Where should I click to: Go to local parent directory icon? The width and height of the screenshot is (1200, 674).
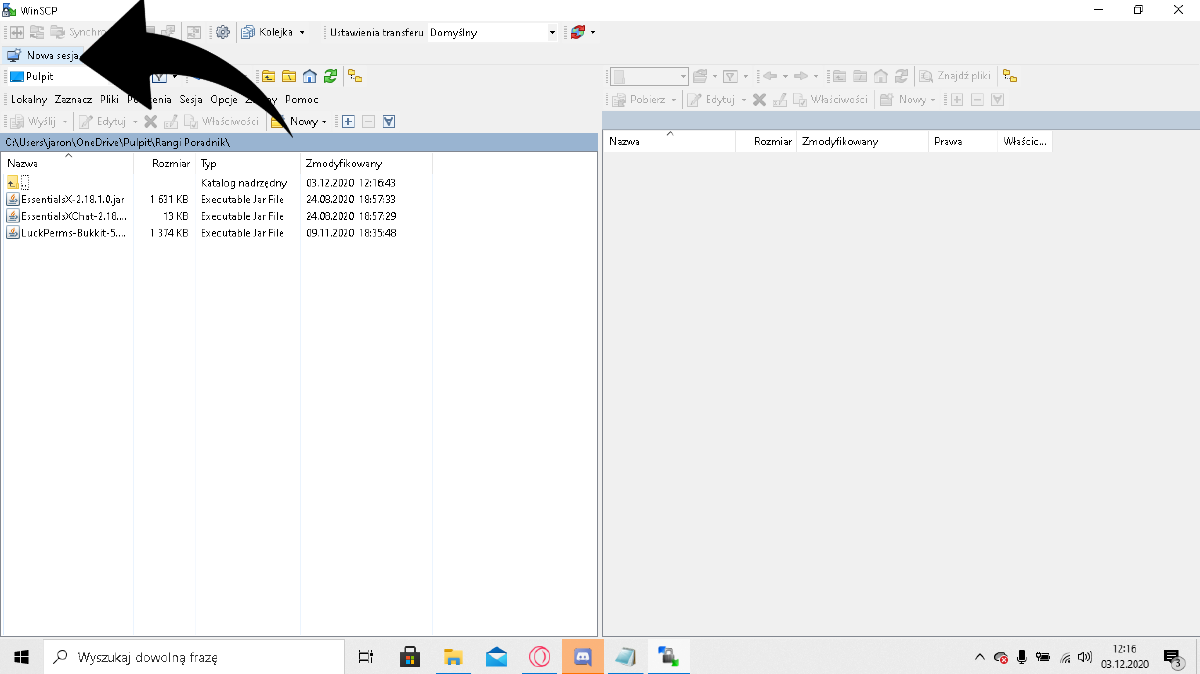click(x=268, y=76)
